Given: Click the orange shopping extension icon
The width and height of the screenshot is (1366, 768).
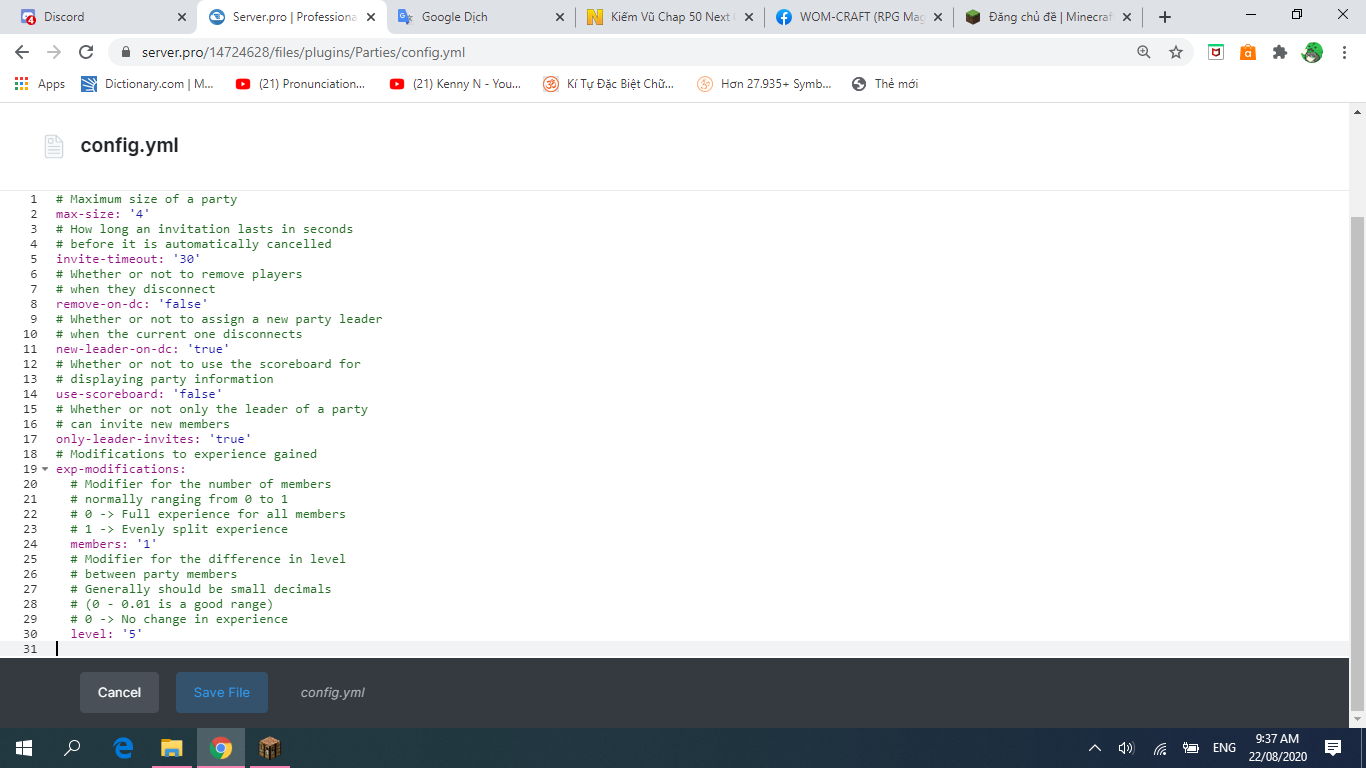Looking at the screenshot, I should click(1247, 52).
